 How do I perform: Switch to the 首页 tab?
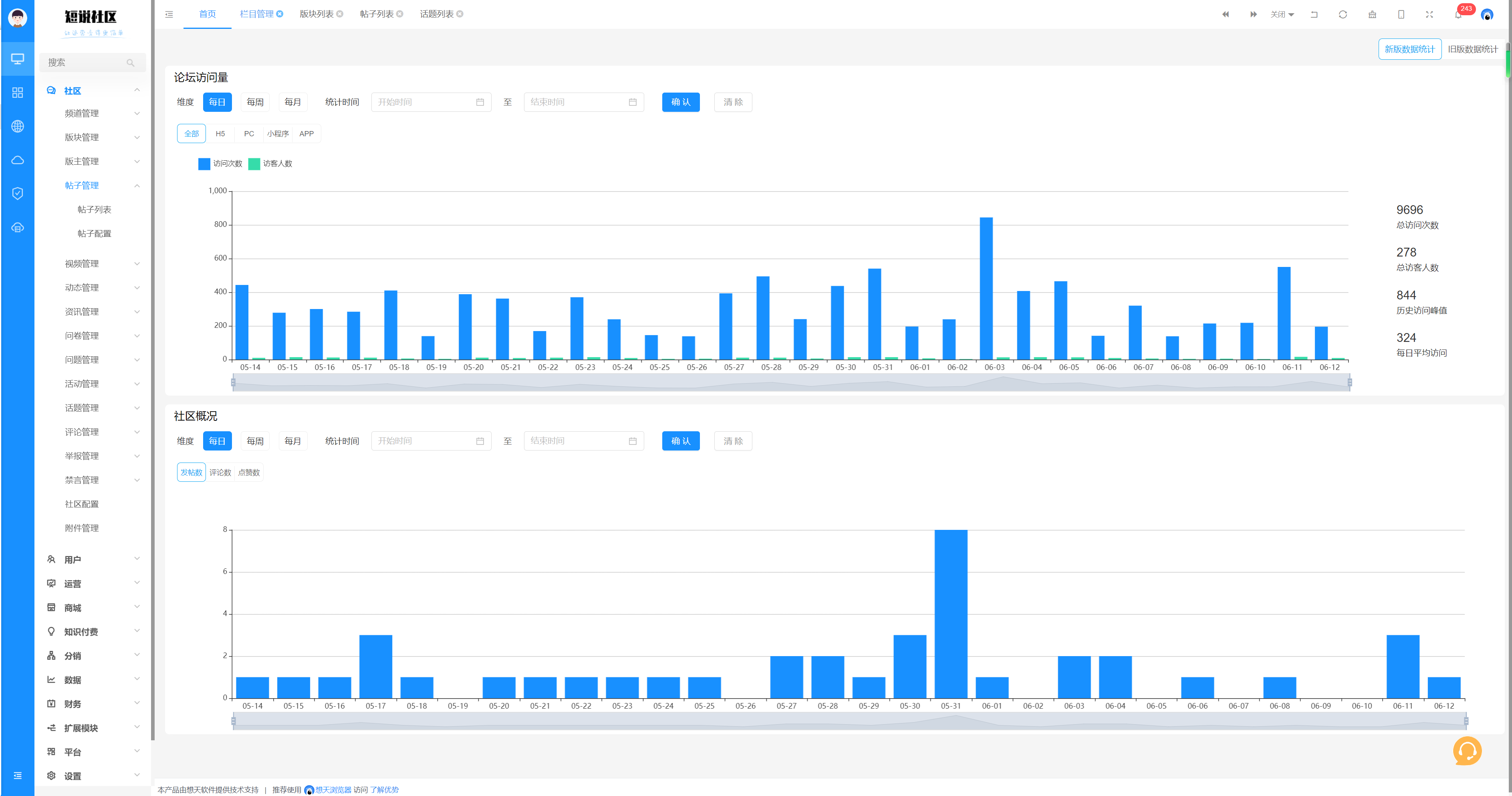(207, 14)
